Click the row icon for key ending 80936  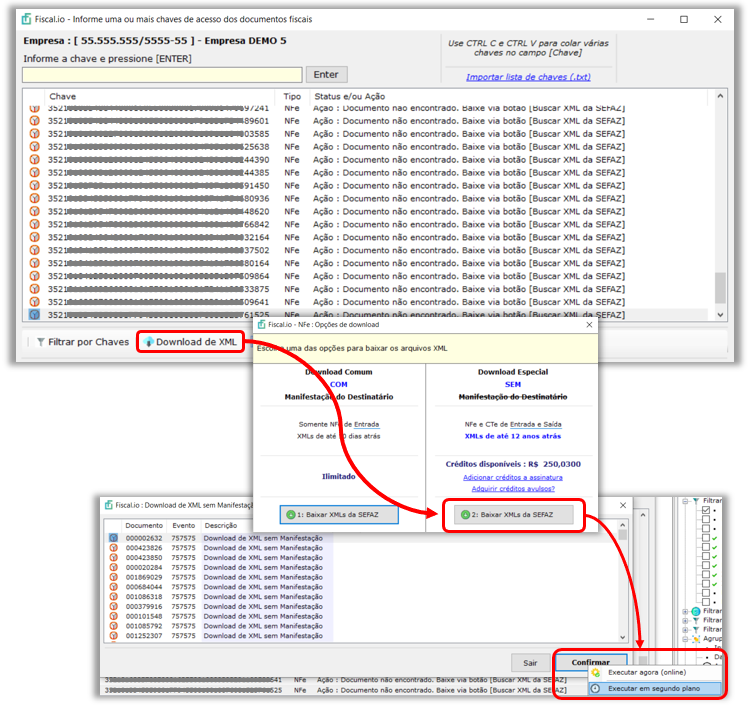(x=34, y=198)
